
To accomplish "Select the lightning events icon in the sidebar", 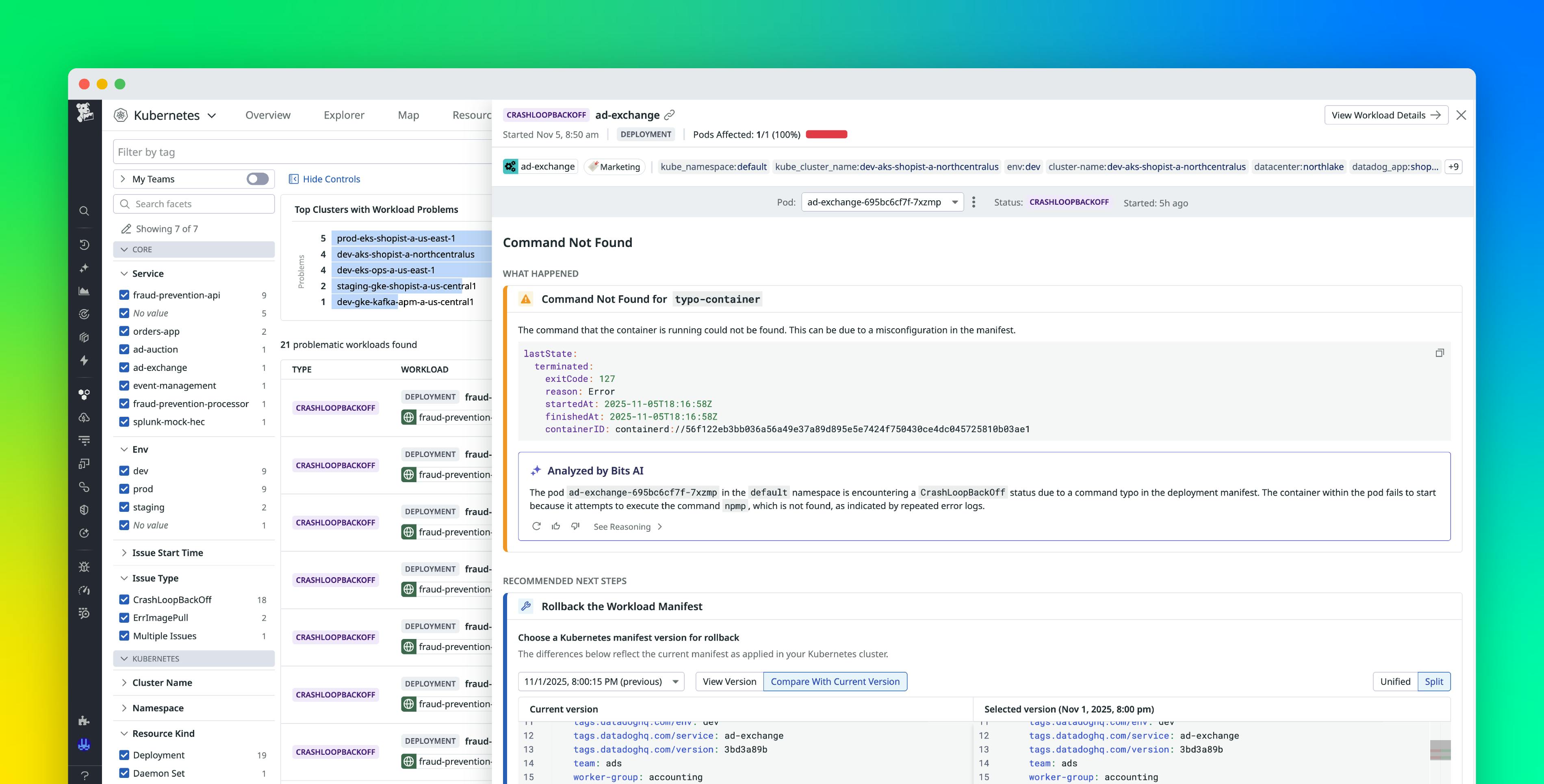I will [x=85, y=360].
